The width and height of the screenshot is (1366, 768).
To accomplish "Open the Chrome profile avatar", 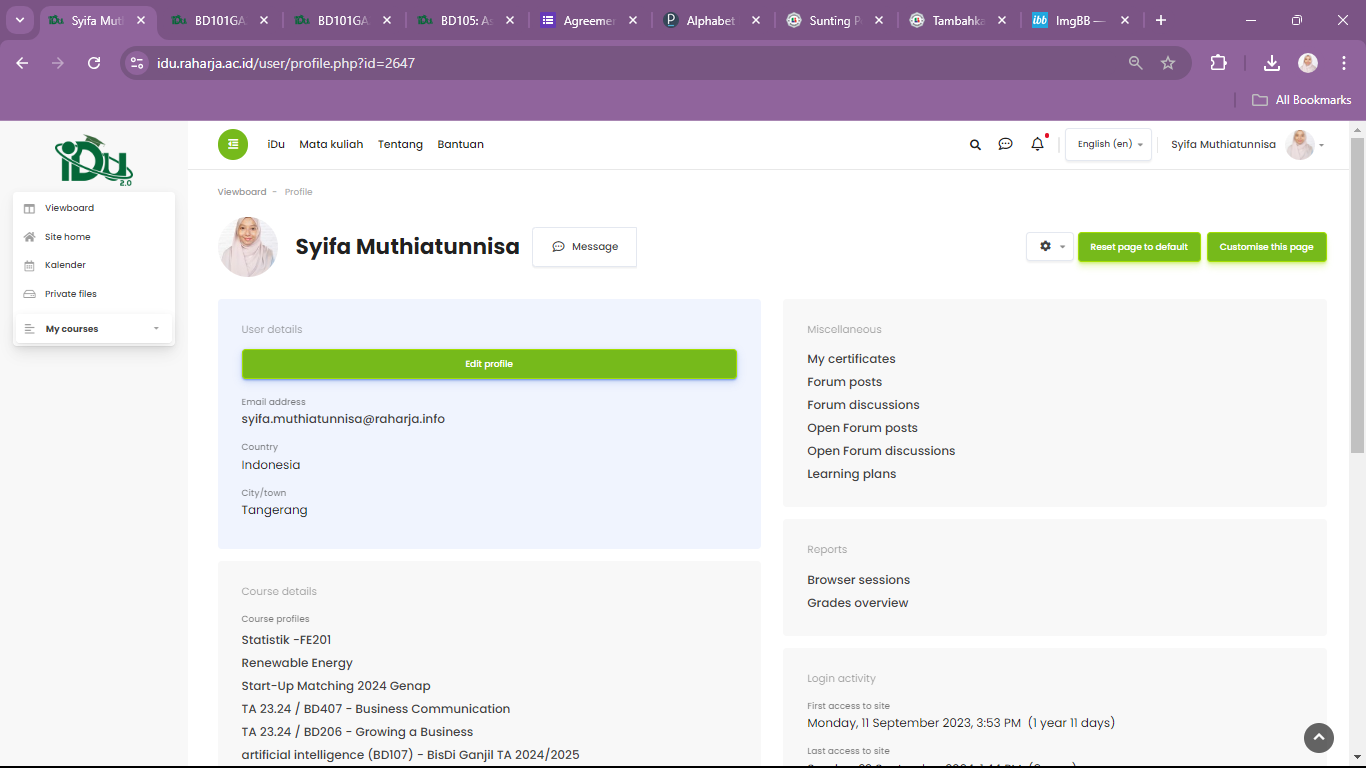I will point(1308,63).
